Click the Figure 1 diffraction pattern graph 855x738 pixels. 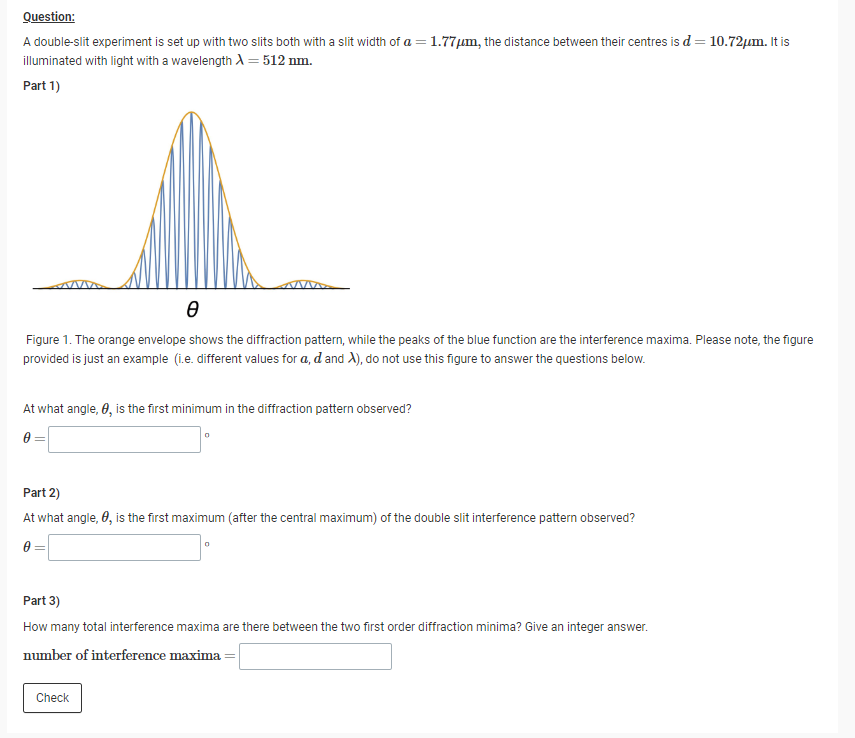(190, 200)
